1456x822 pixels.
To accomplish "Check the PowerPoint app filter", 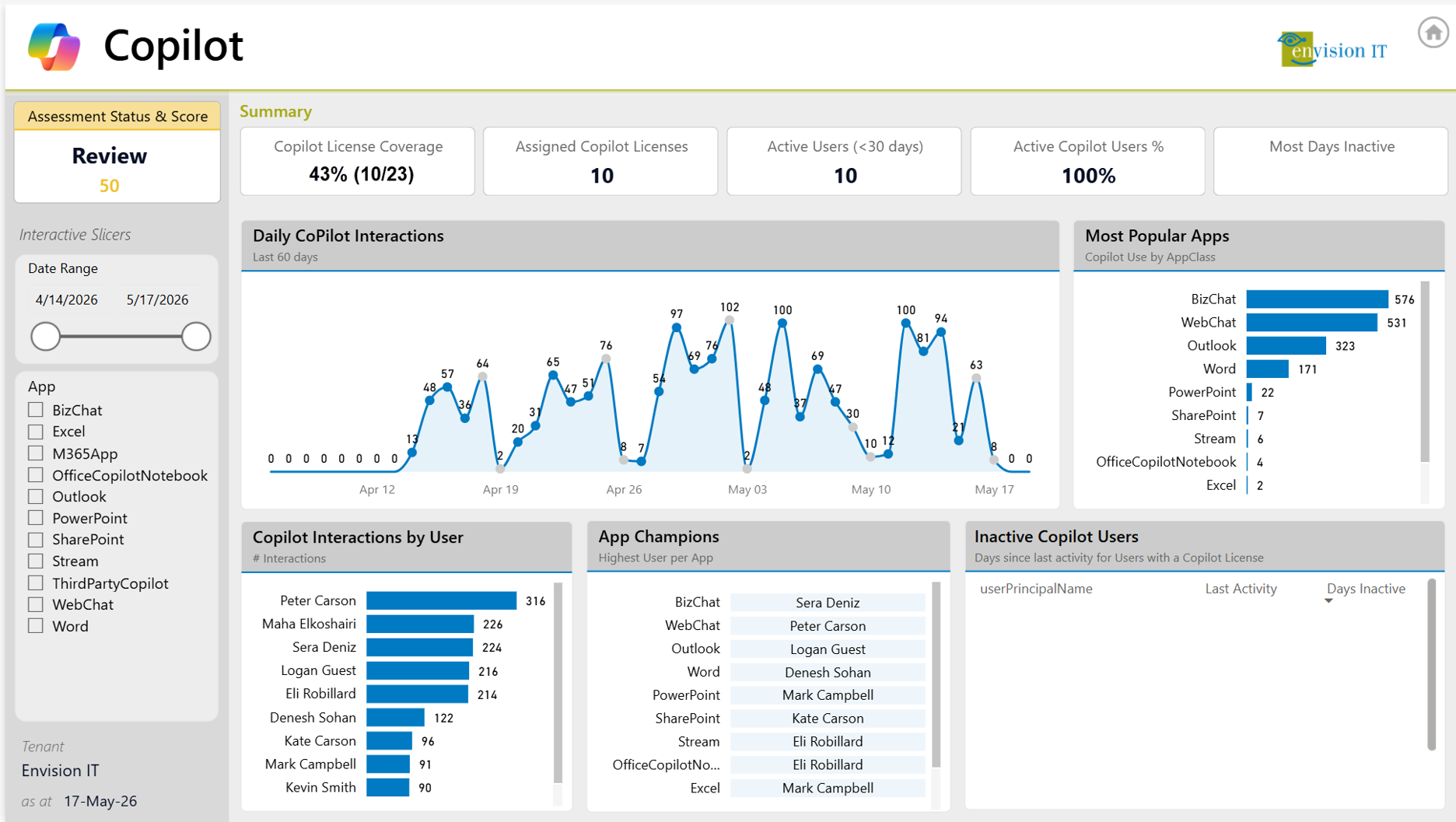I will pos(36,518).
